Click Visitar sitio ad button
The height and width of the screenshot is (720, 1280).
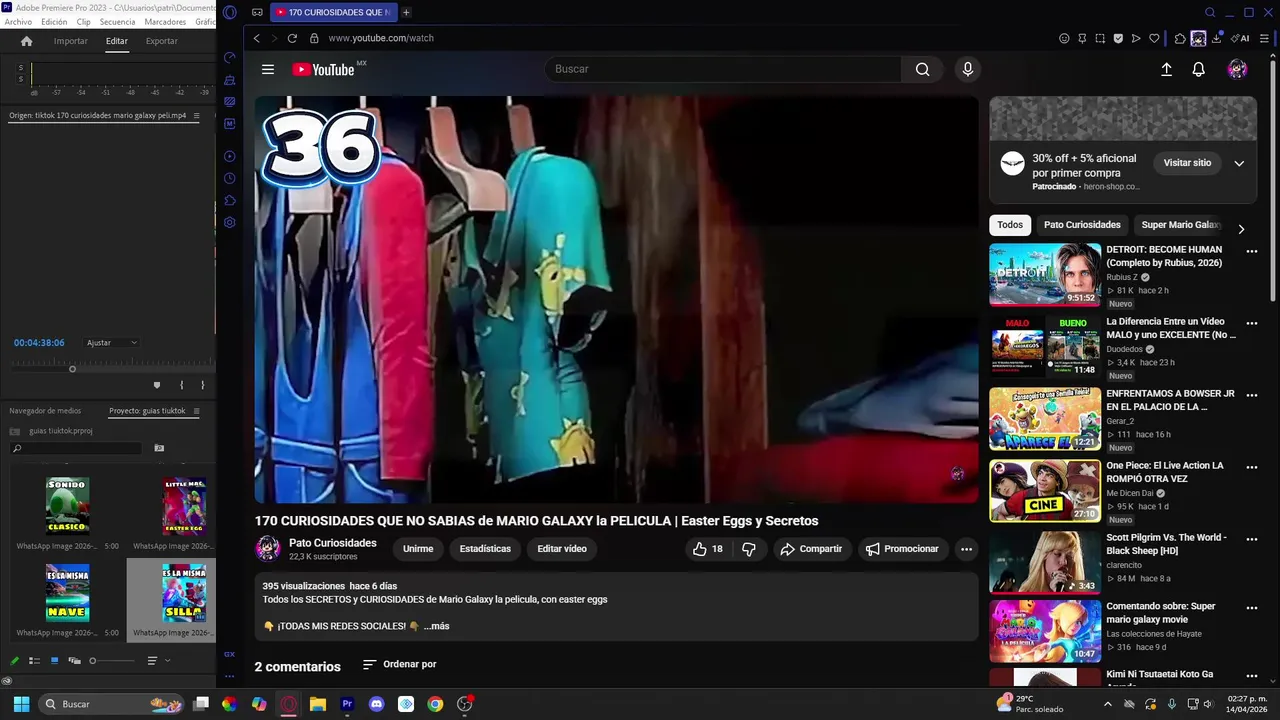(1187, 163)
